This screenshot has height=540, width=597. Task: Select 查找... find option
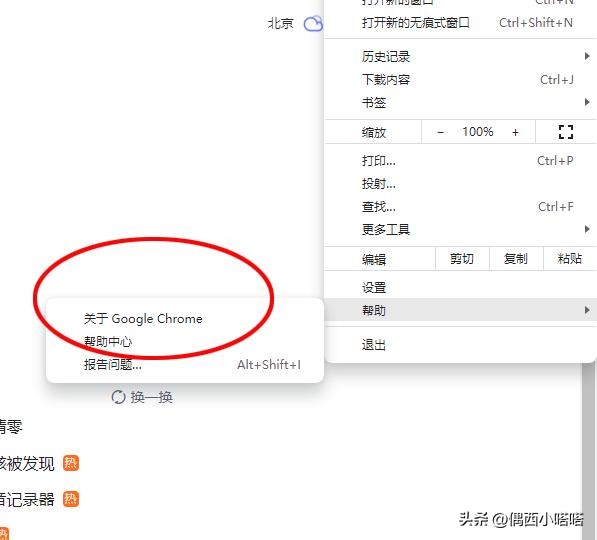click(460, 207)
